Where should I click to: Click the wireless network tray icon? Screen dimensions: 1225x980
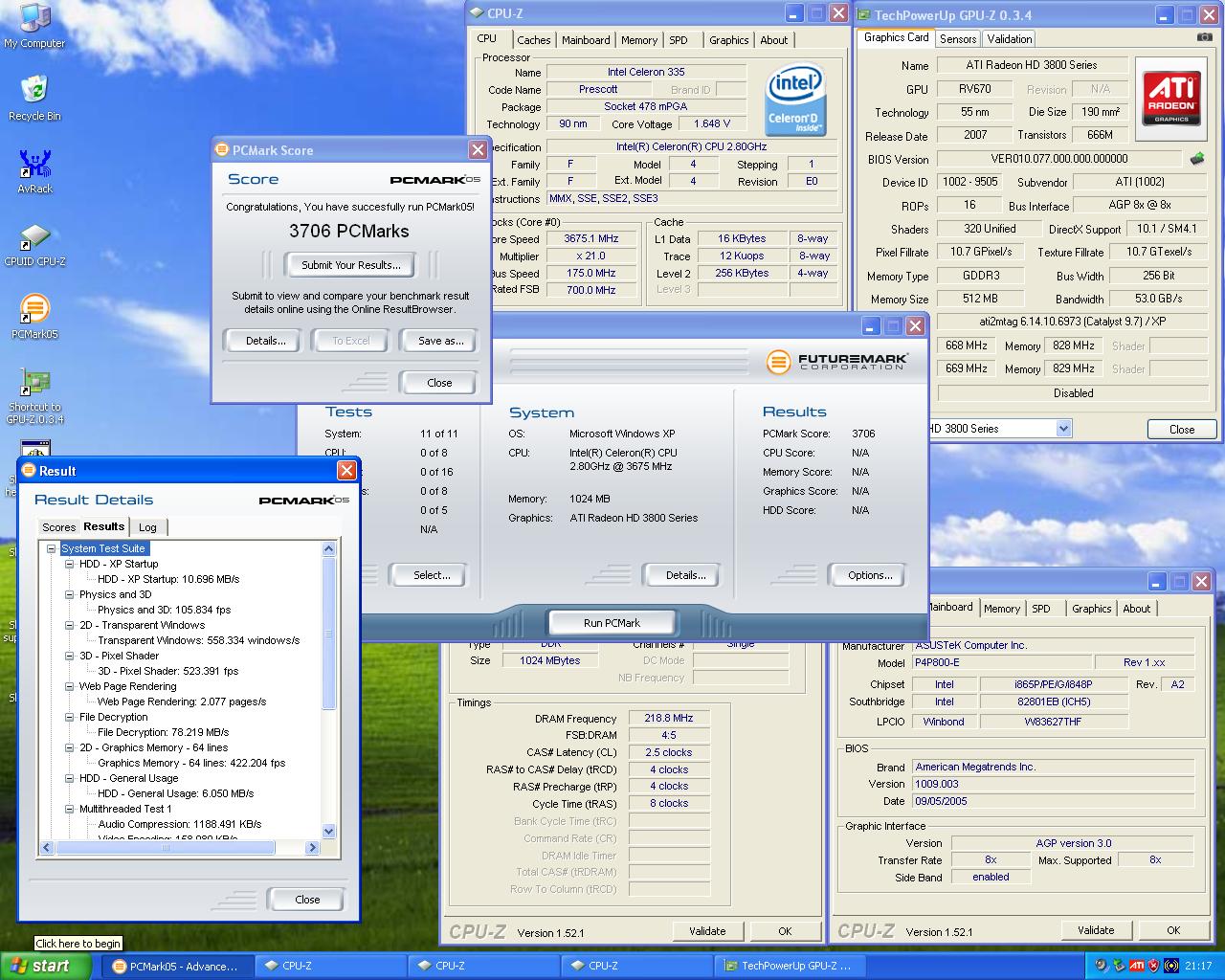[x=1170, y=966]
